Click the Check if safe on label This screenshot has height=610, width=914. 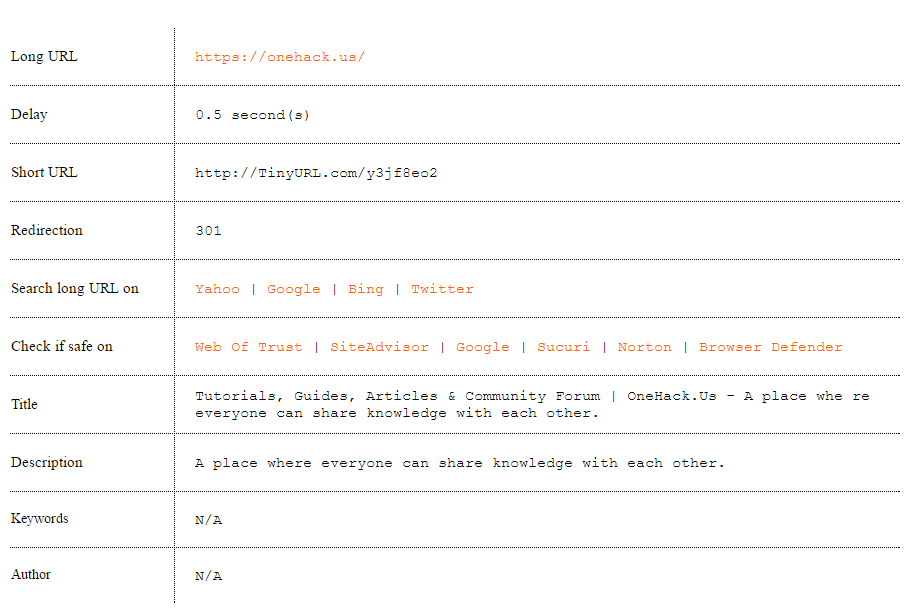point(62,346)
